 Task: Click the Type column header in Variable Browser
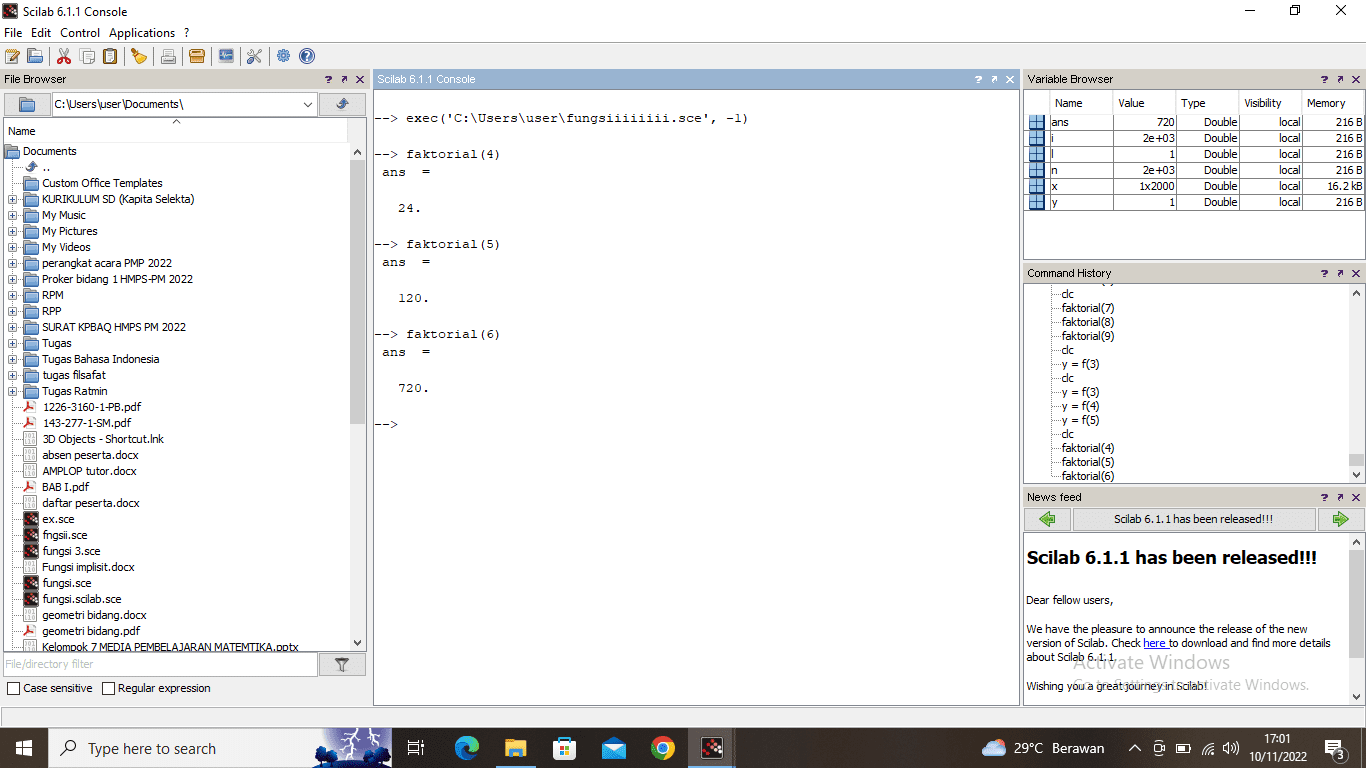pos(1206,103)
